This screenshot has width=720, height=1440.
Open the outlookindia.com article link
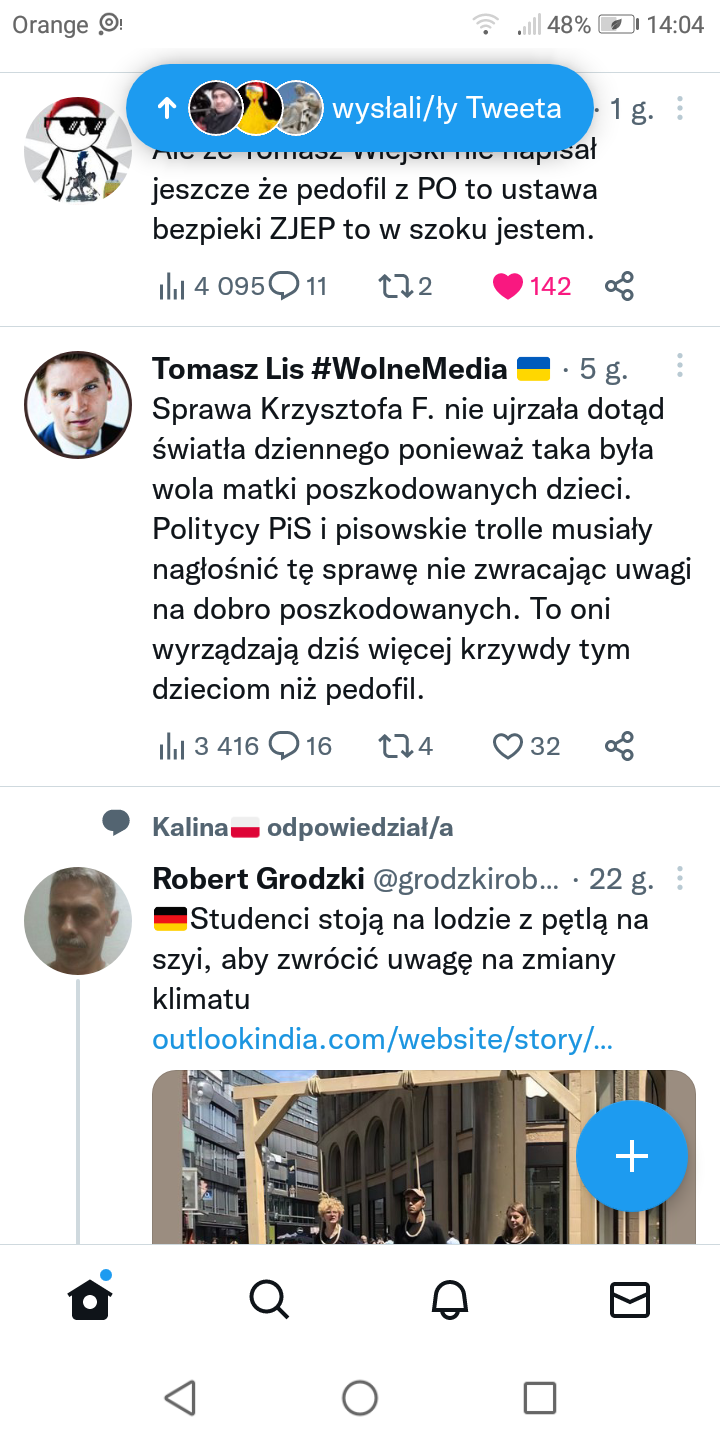pyautogui.click(x=382, y=1040)
